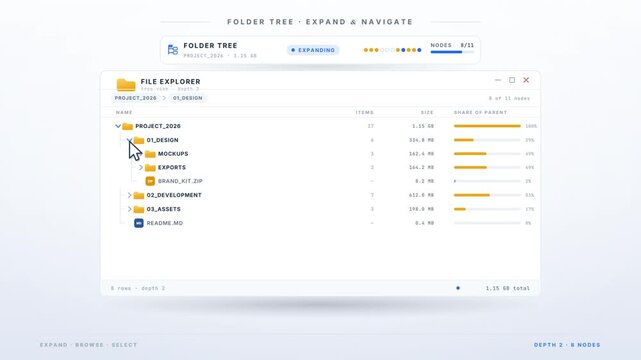Click the items count in PROJECT_2026 row
Viewport: 641px width, 360px height.
pos(371,126)
